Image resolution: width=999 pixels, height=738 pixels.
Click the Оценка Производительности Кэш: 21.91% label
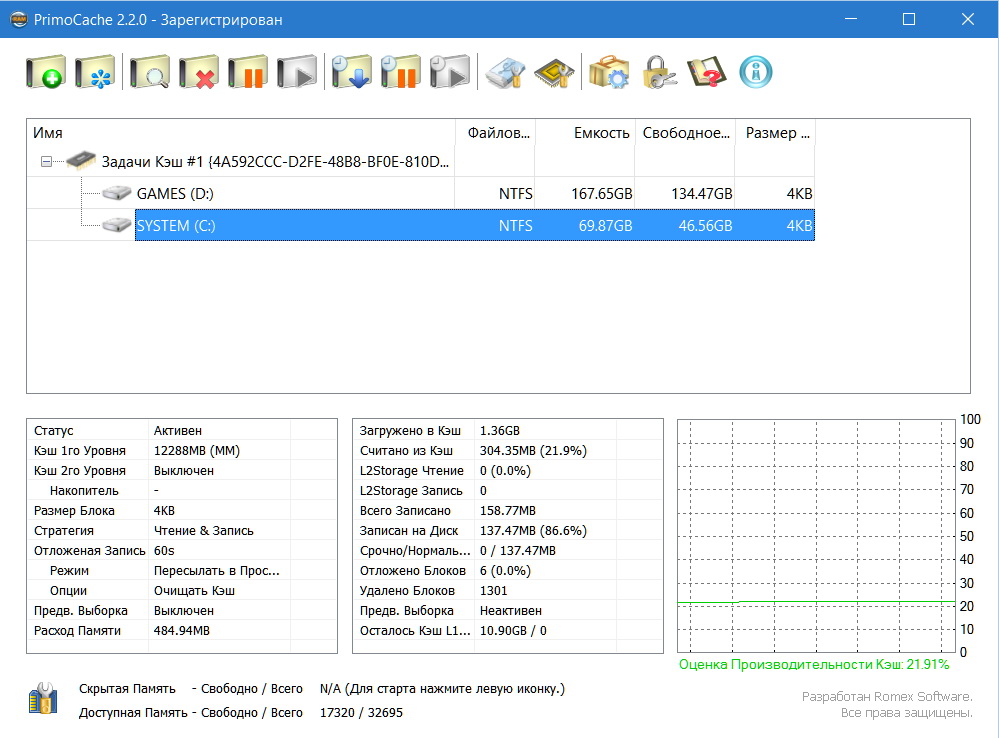tap(814, 664)
